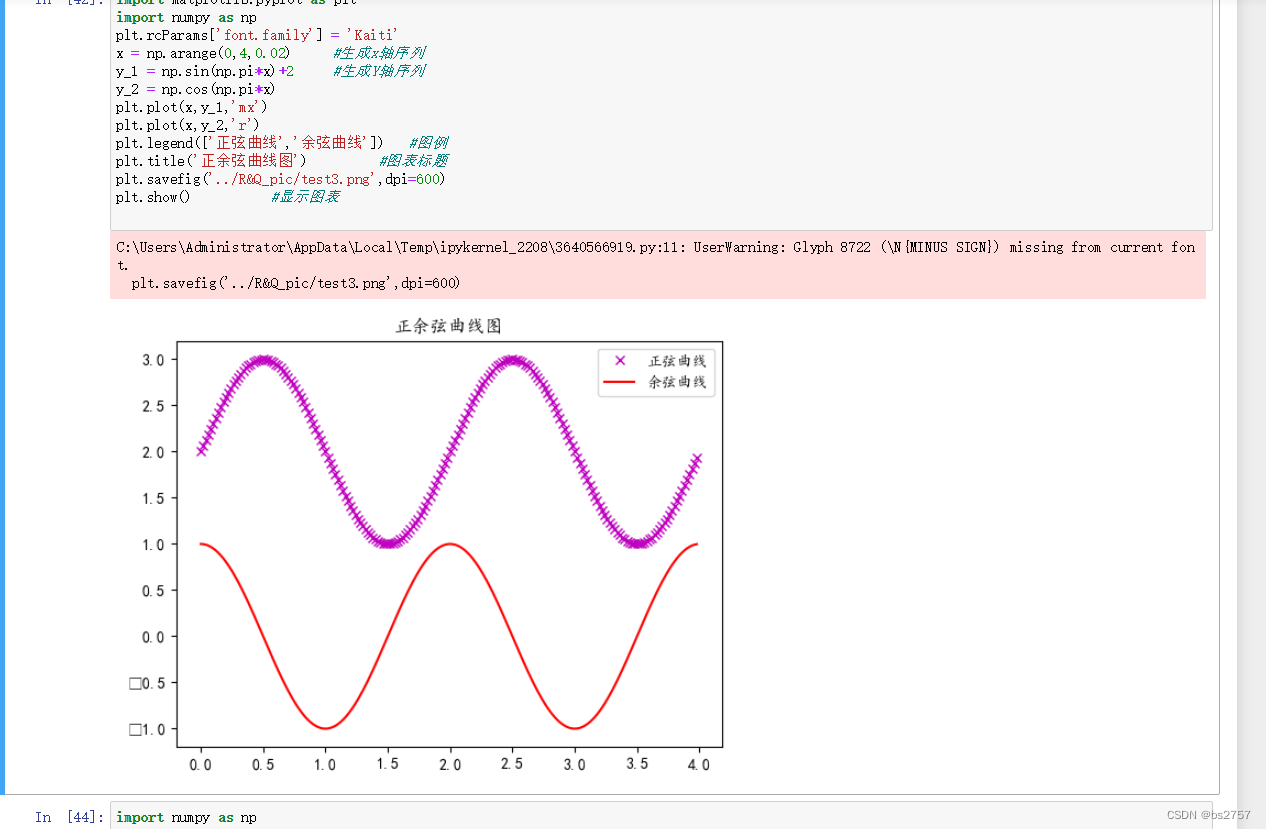Image resolution: width=1266 pixels, height=829 pixels.
Task: Click the y_2 = np.cos(np.pi*x) line
Action: click(195, 89)
